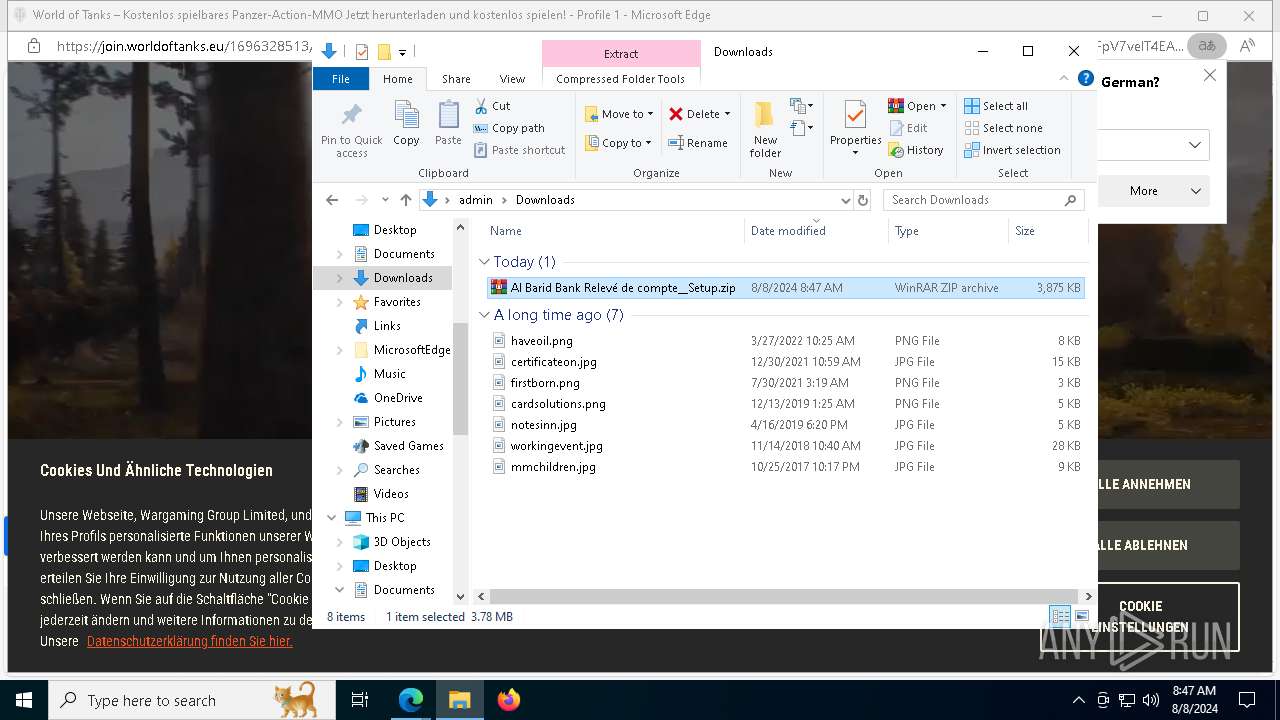Open the Copy to dropdown
1280x720 pixels.
pyautogui.click(x=619, y=143)
